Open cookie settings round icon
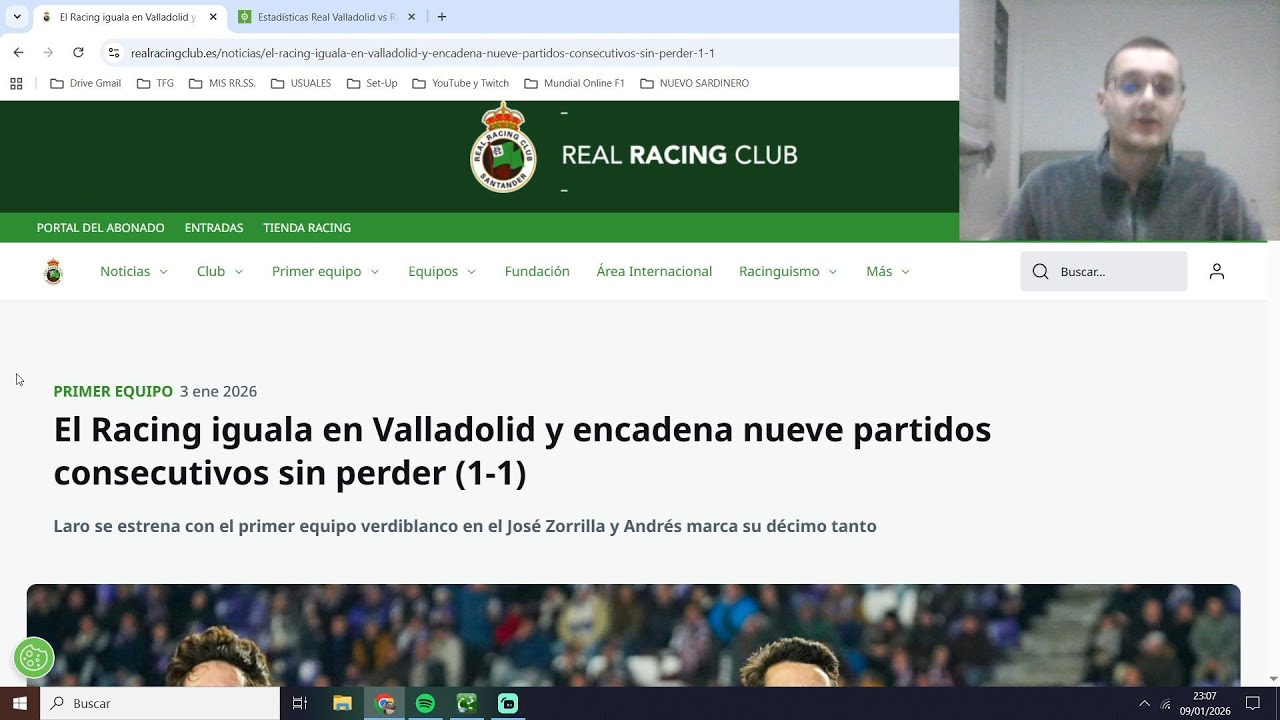 point(34,658)
